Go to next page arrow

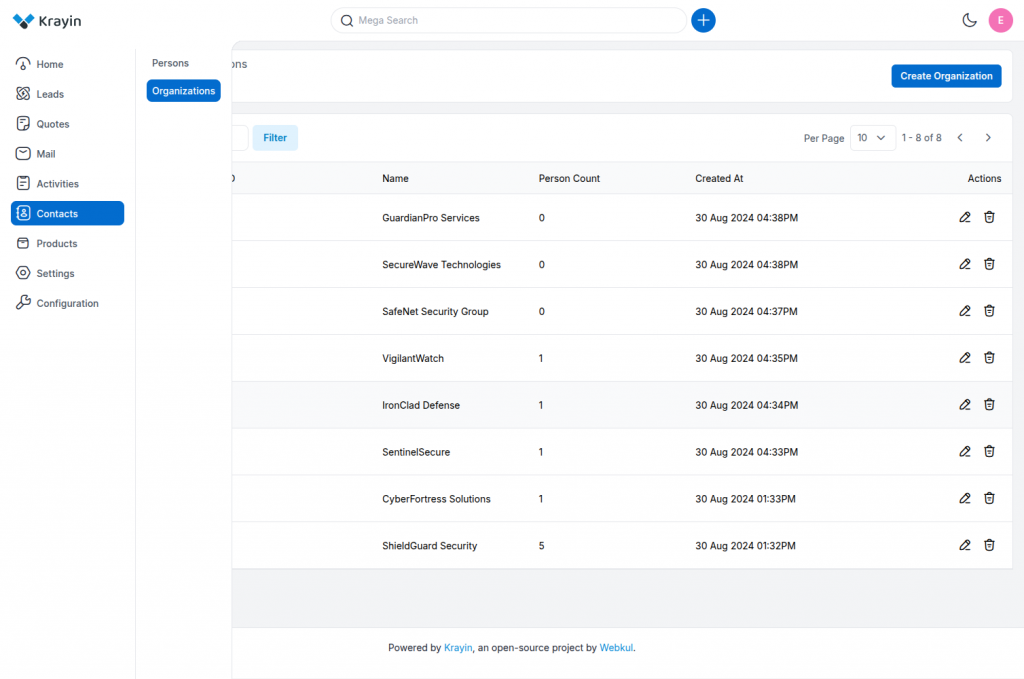(988, 138)
